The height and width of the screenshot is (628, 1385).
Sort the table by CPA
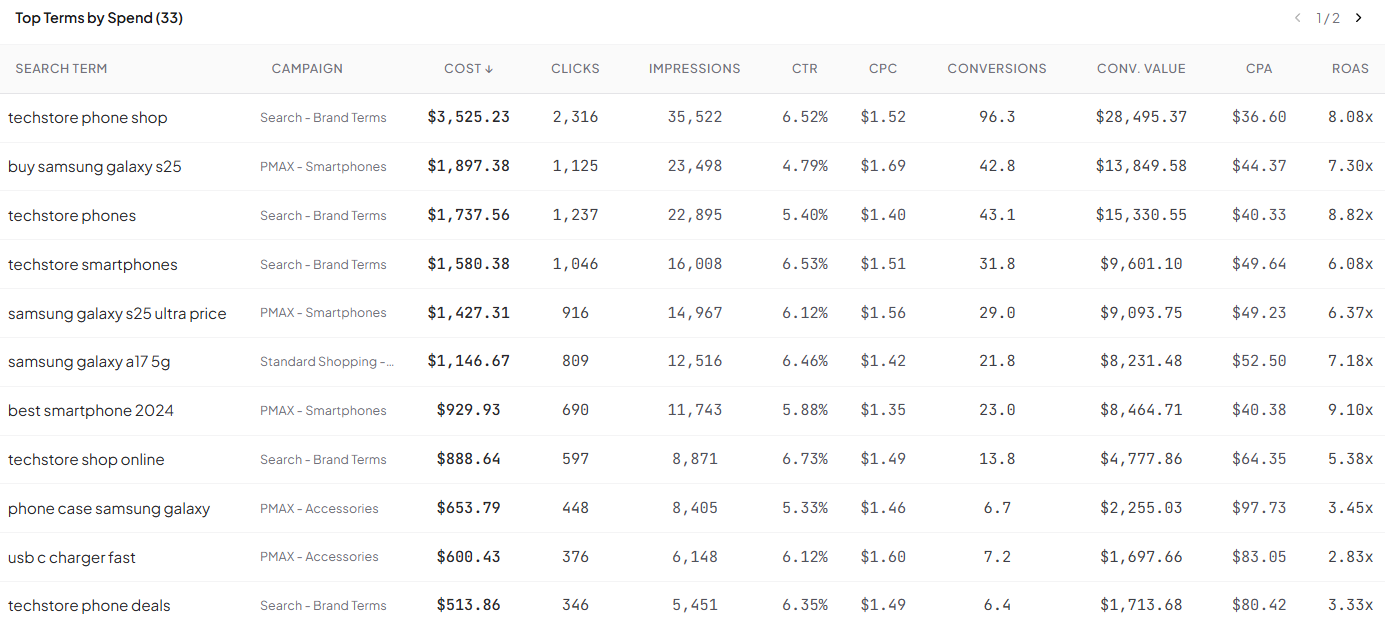[1259, 68]
